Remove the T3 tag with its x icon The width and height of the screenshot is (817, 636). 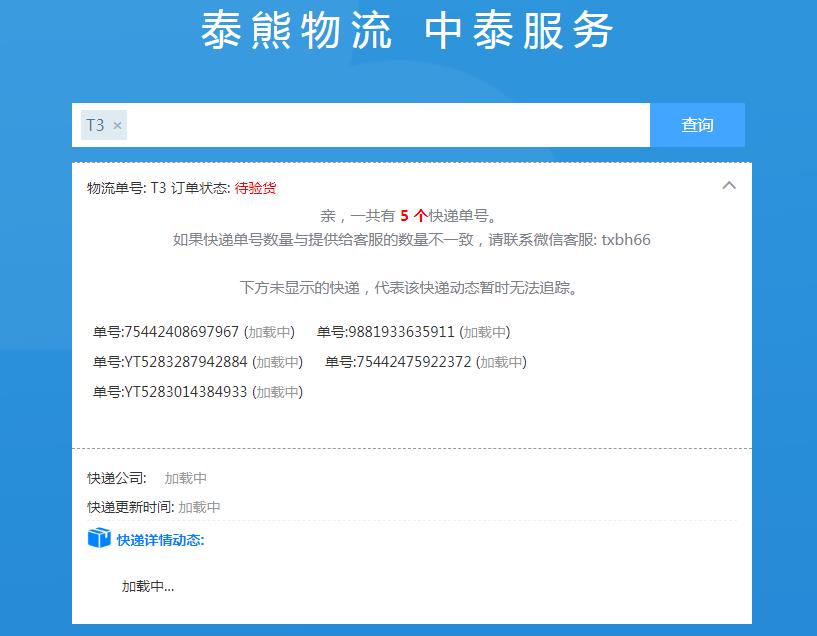[x=117, y=126]
